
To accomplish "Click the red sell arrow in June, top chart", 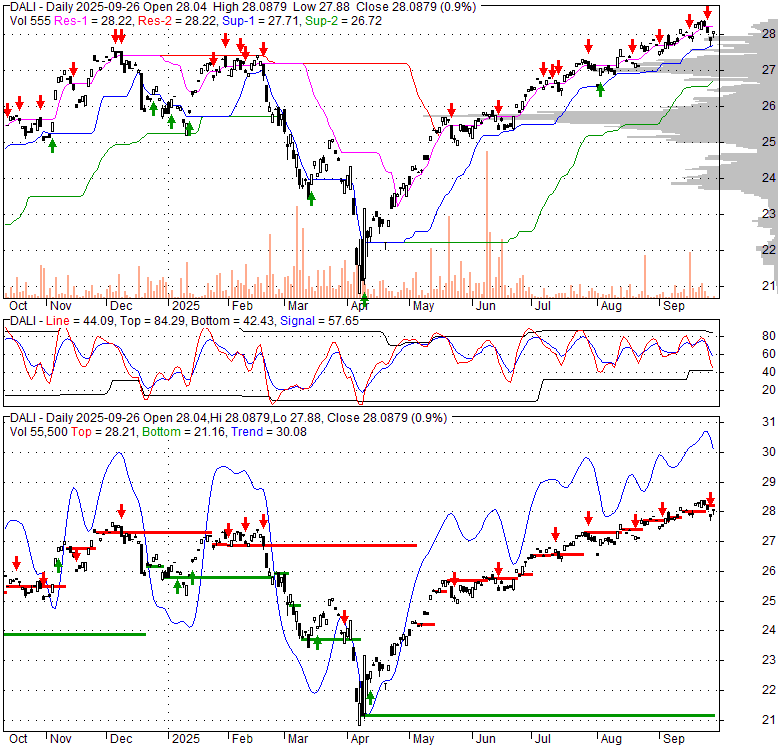I will coord(498,106).
